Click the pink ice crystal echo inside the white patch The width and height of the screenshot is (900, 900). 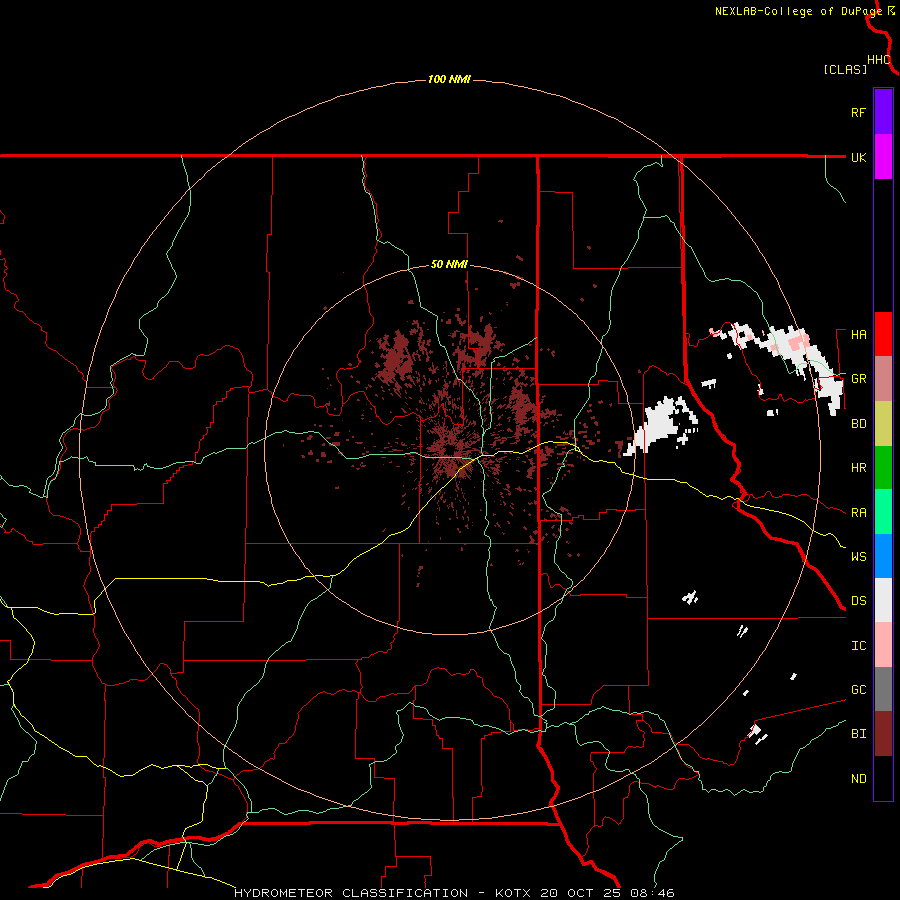[798, 343]
